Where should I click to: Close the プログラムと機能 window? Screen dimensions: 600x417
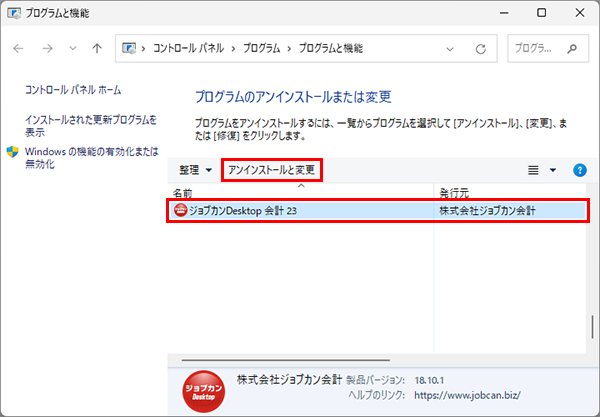(580, 13)
